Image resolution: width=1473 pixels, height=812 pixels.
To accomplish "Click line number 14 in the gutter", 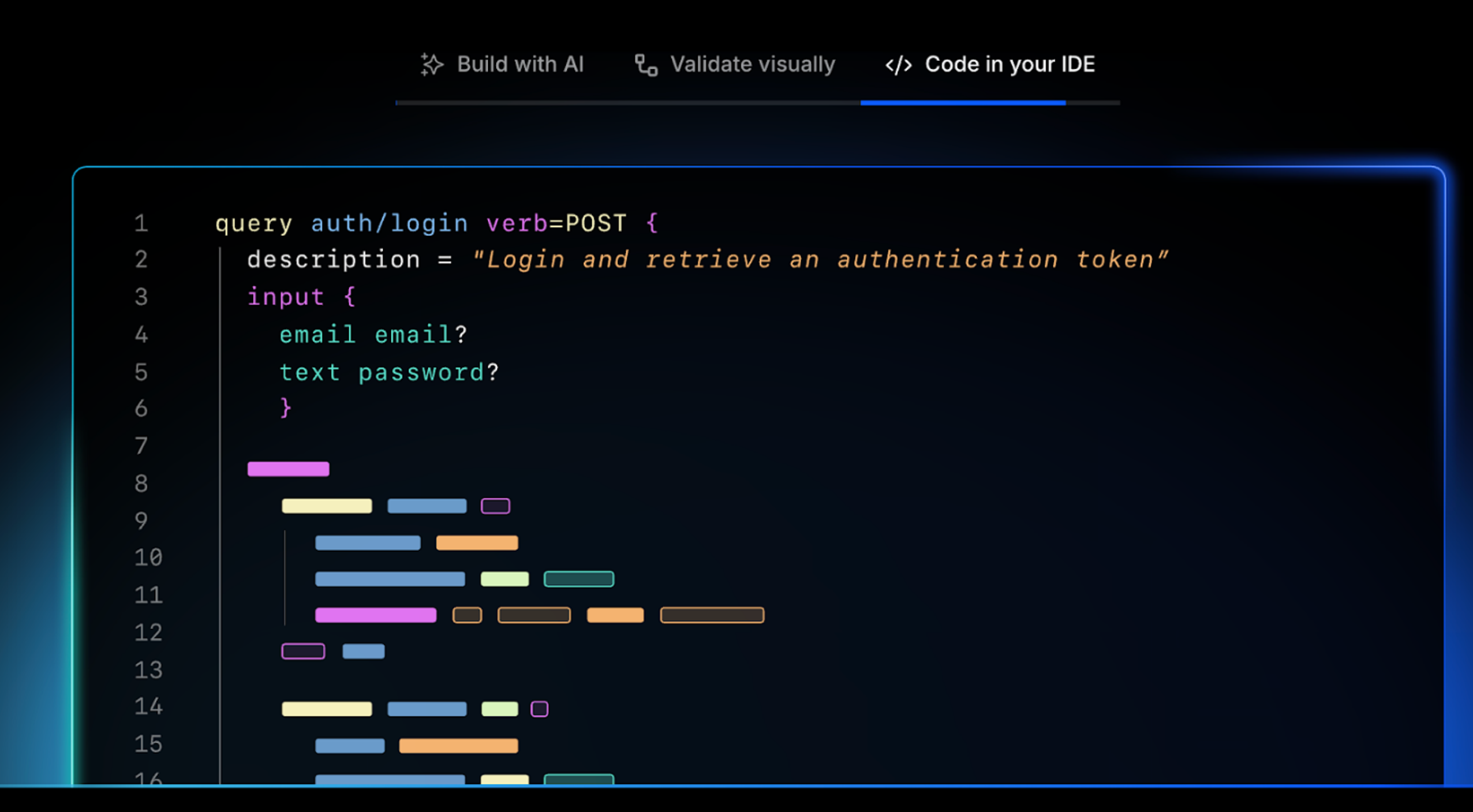I will (x=148, y=706).
